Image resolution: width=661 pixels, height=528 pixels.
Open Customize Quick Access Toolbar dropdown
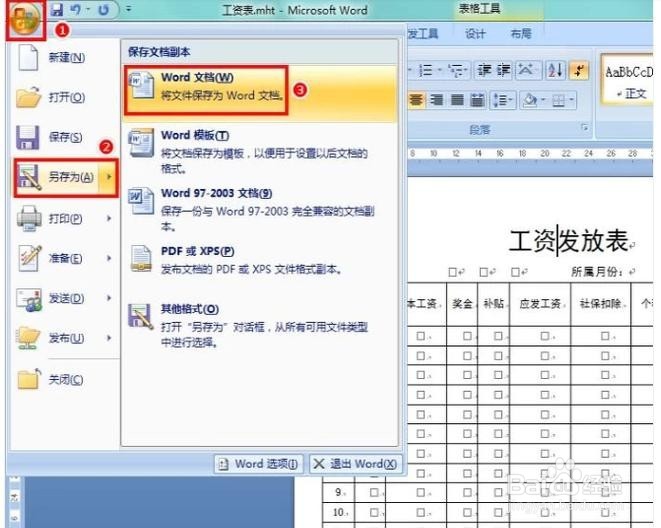point(129,9)
